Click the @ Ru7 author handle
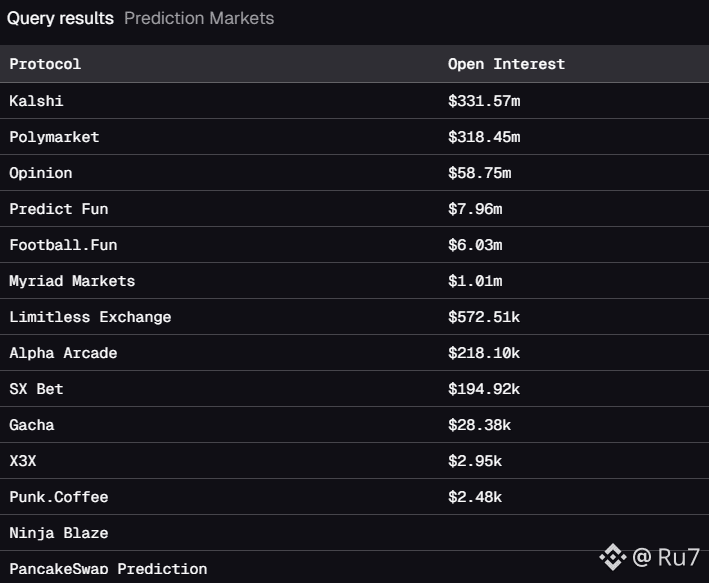This screenshot has width=709, height=583. pos(666,556)
